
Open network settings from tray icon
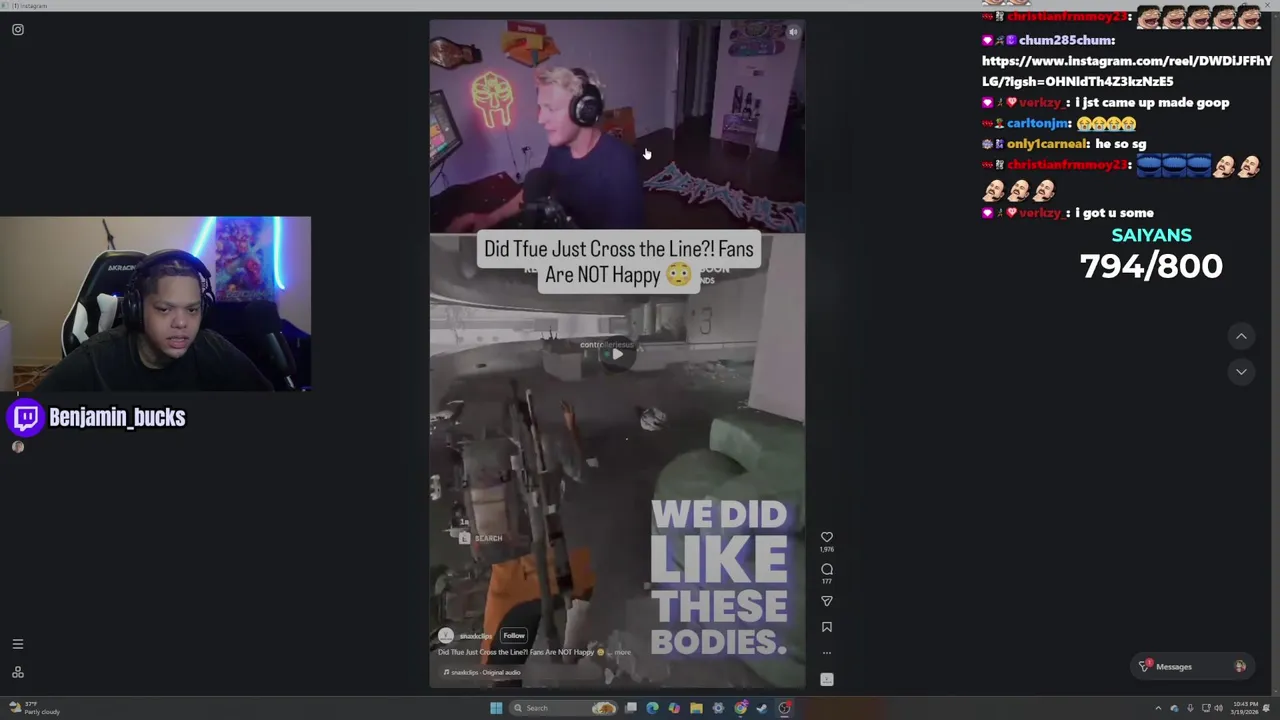pyautogui.click(x=1206, y=708)
